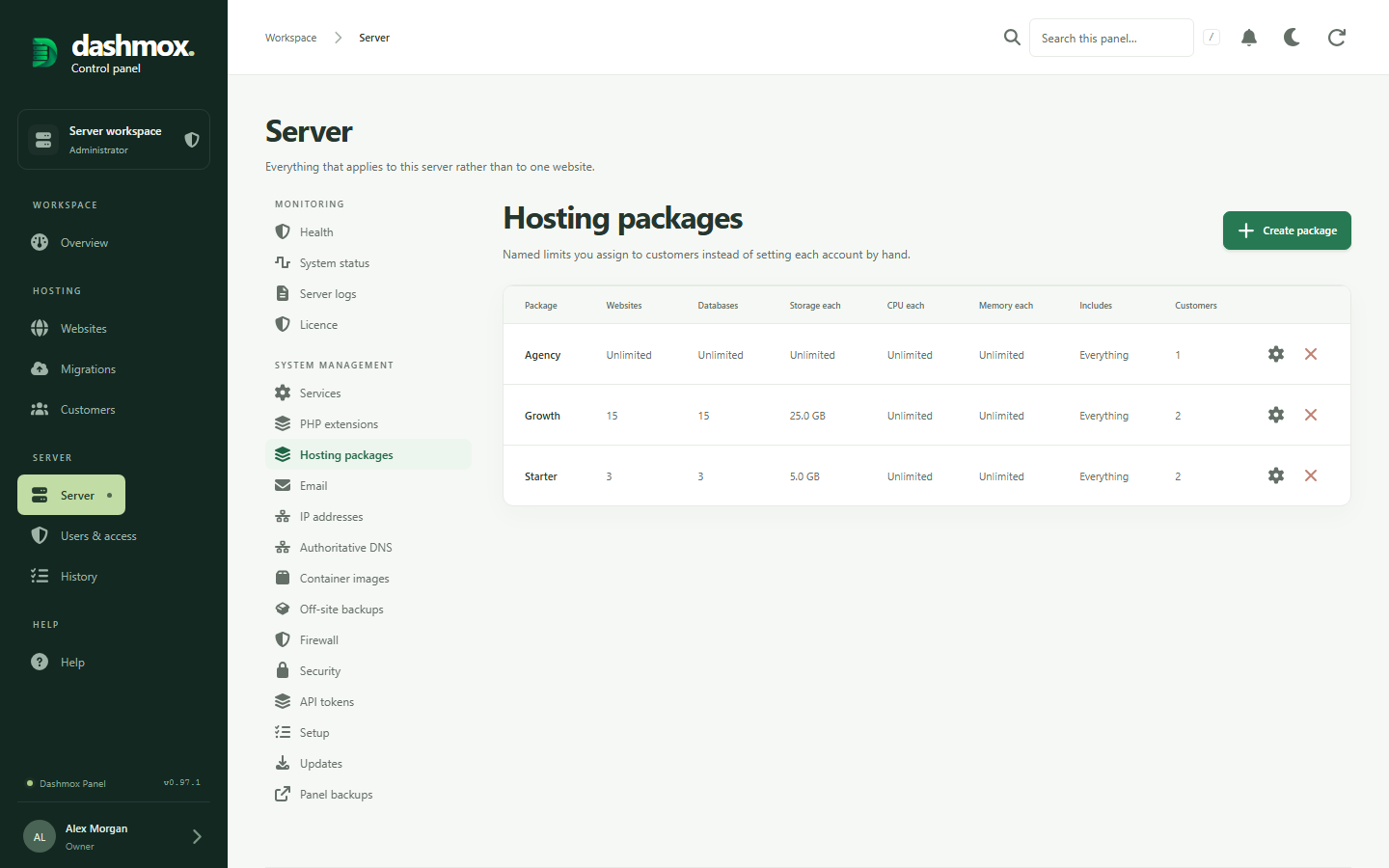Click the Memory each column header
This screenshot has width=1389, height=868.
click(1006, 306)
